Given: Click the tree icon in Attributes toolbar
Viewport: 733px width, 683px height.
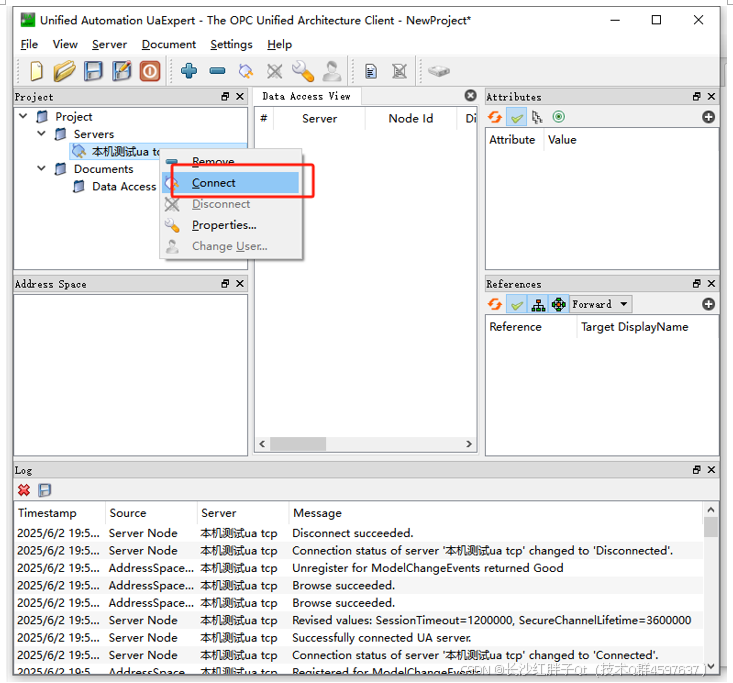Looking at the screenshot, I should pyautogui.click(x=537, y=117).
